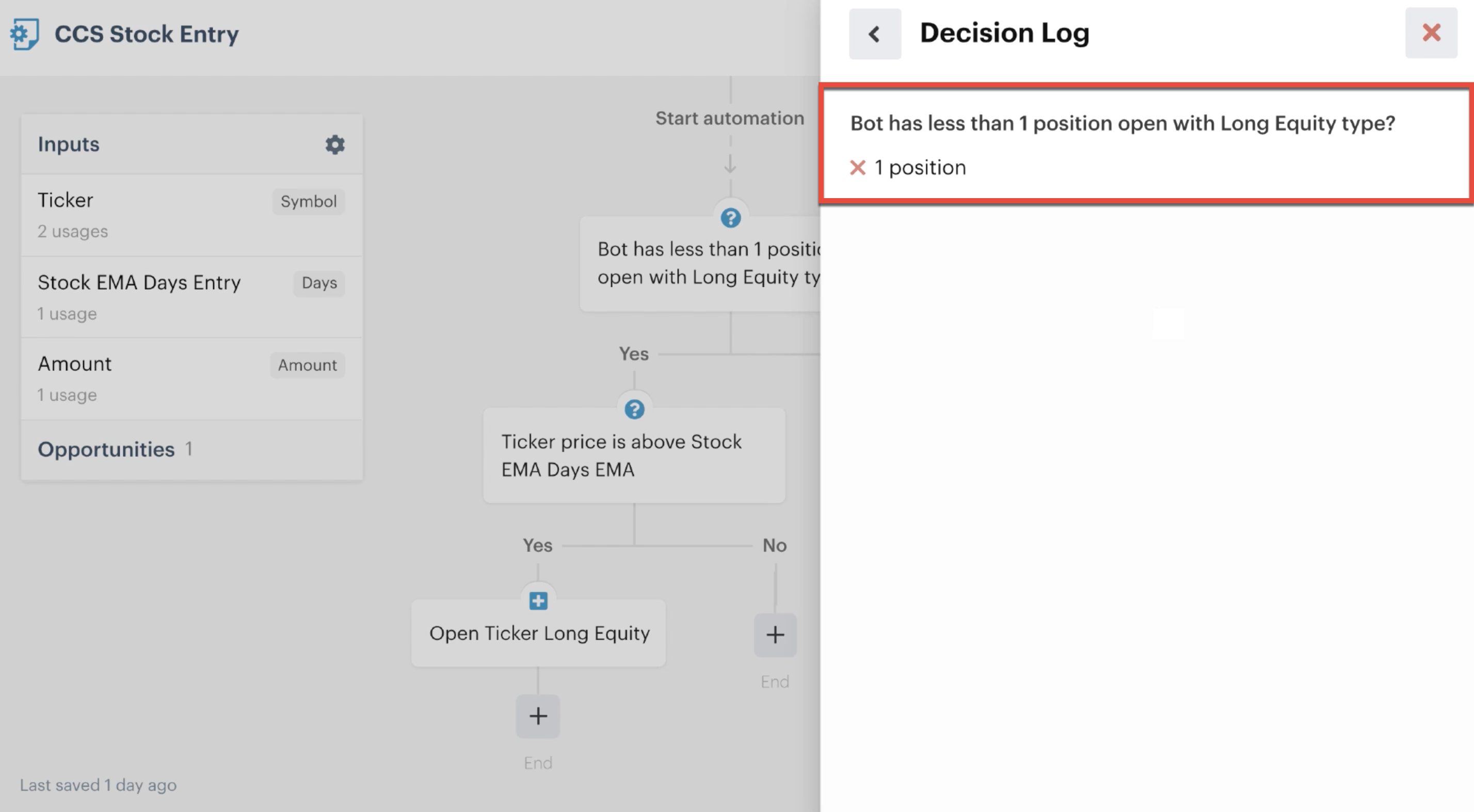This screenshot has height=812, width=1474.
Task: Click the Last saved 1 day ago text
Action: [99, 785]
